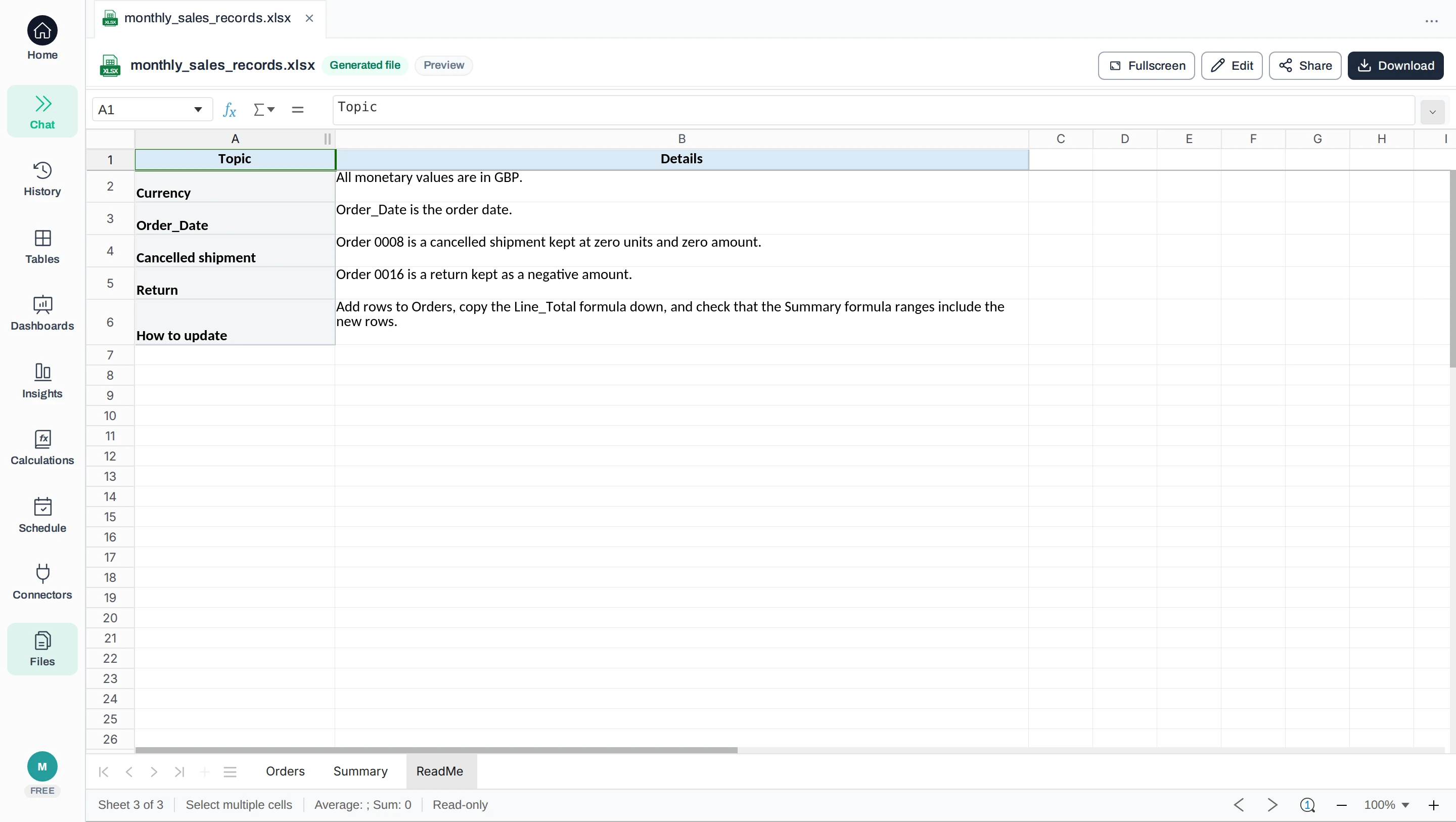Expand the Name Box cell reference dropdown
1456x822 pixels.
pos(198,110)
